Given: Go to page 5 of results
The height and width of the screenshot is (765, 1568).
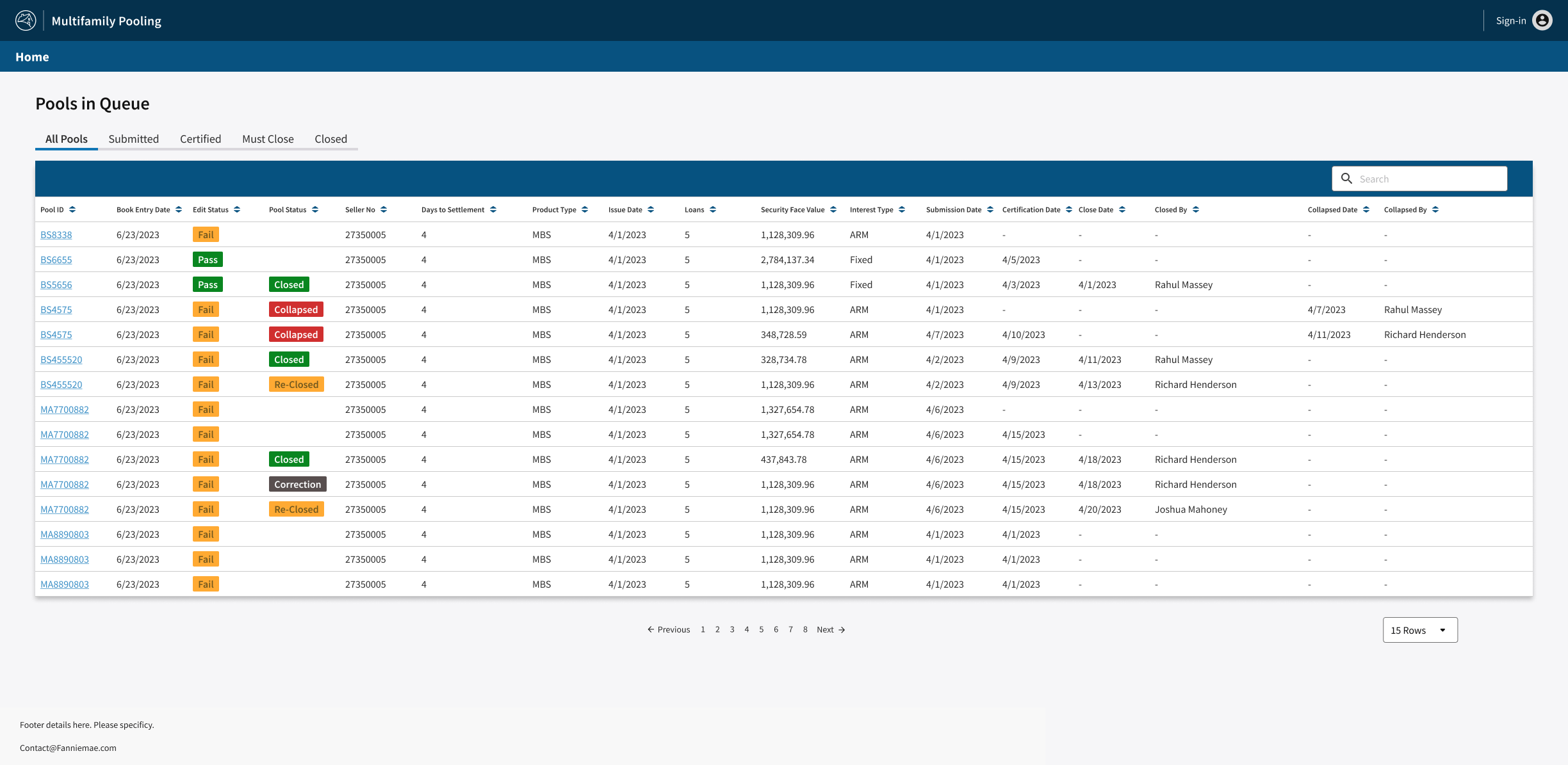Looking at the screenshot, I should coord(761,630).
